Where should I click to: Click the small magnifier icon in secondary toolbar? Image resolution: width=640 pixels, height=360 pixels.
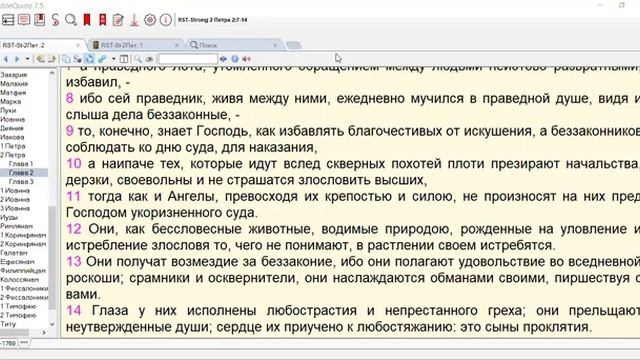point(138,59)
